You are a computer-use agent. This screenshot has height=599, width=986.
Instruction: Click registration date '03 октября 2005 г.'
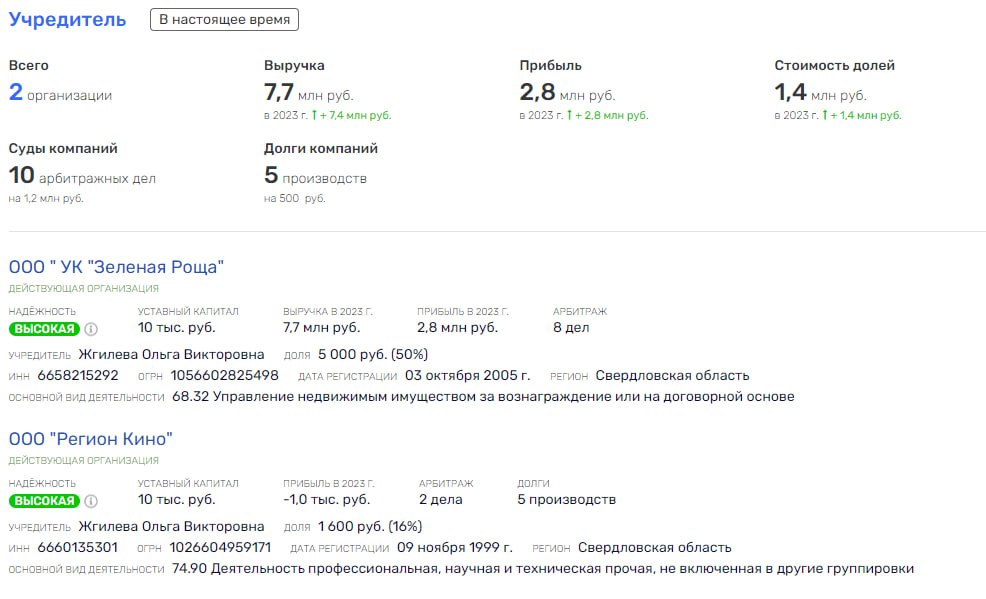pos(468,375)
